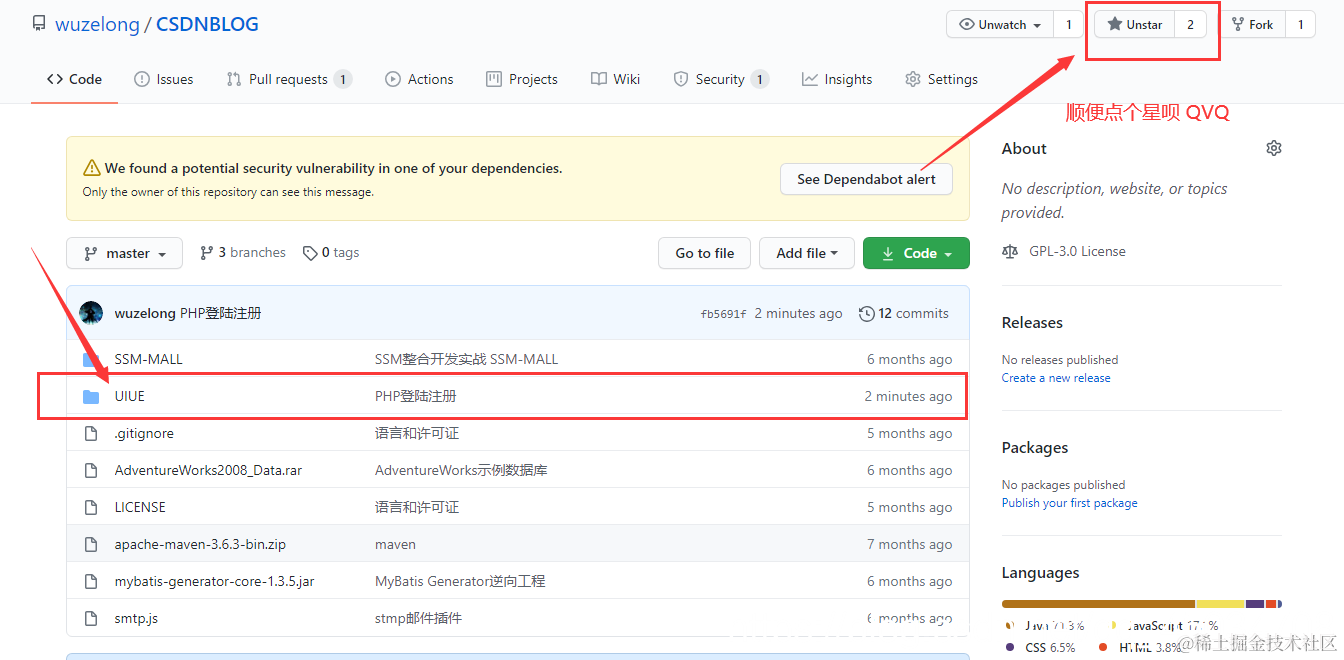Open the master branch dropdown

pos(125,253)
